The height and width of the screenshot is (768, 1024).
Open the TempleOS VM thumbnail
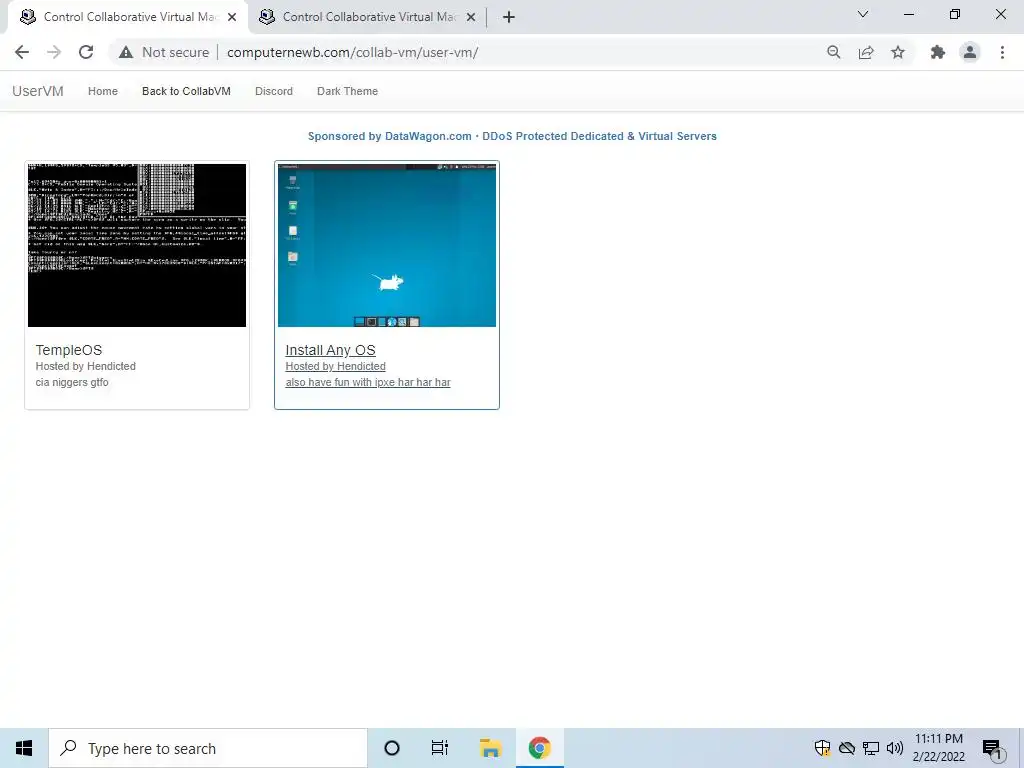(137, 245)
